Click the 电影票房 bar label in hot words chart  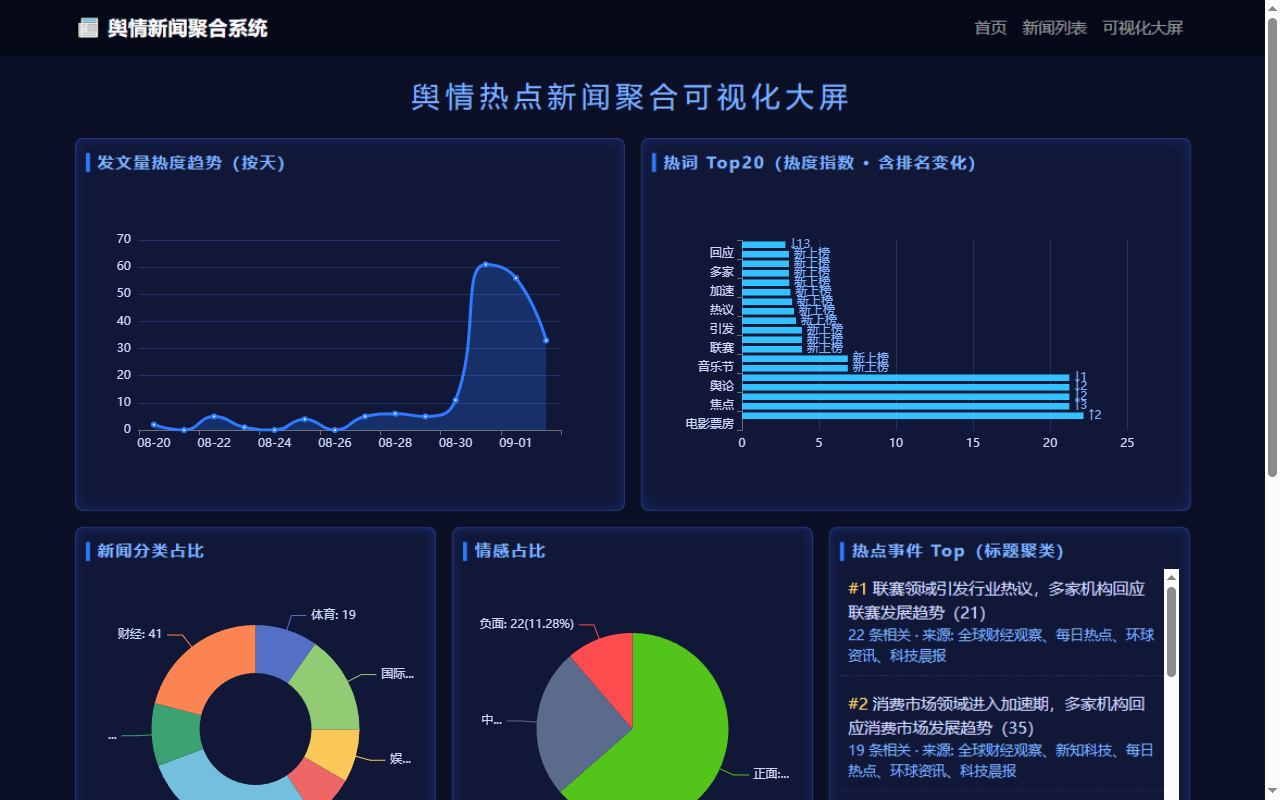[x=709, y=424]
